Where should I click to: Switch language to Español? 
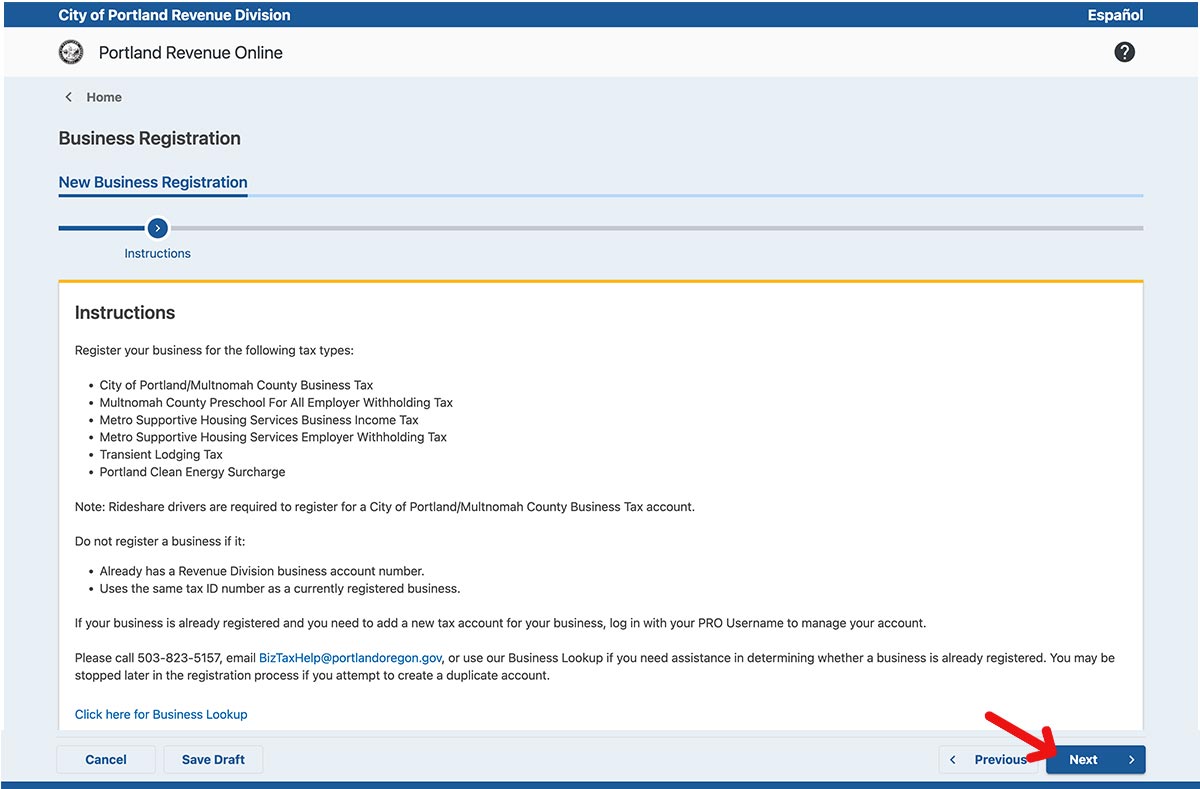point(1115,15)
